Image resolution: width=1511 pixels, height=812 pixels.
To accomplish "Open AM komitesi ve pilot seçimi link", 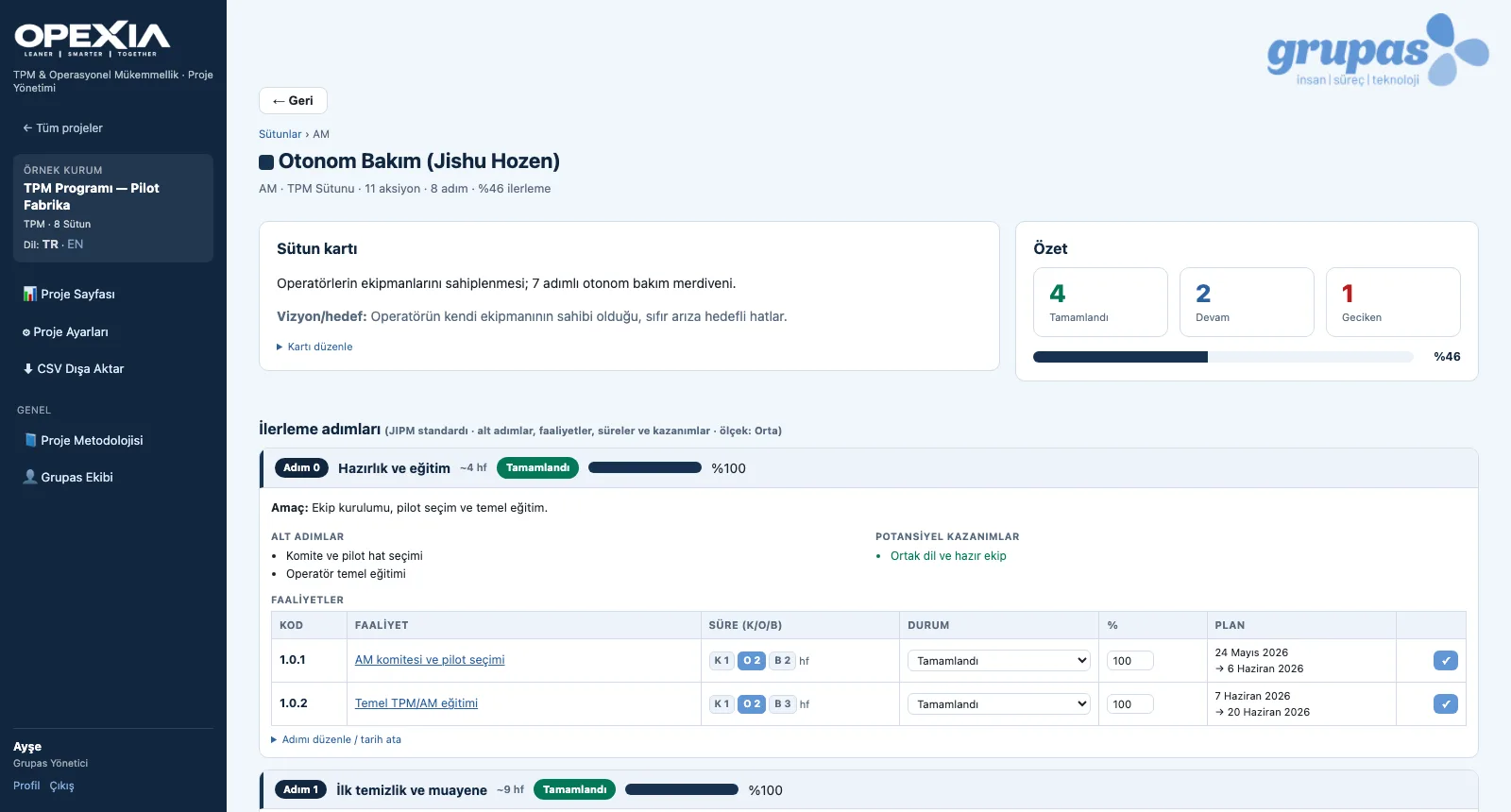I will [x=430, y=660].
